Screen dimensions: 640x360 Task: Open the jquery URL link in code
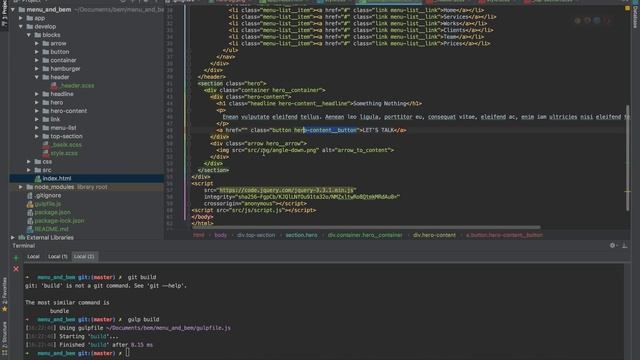[x=287, y=190]
